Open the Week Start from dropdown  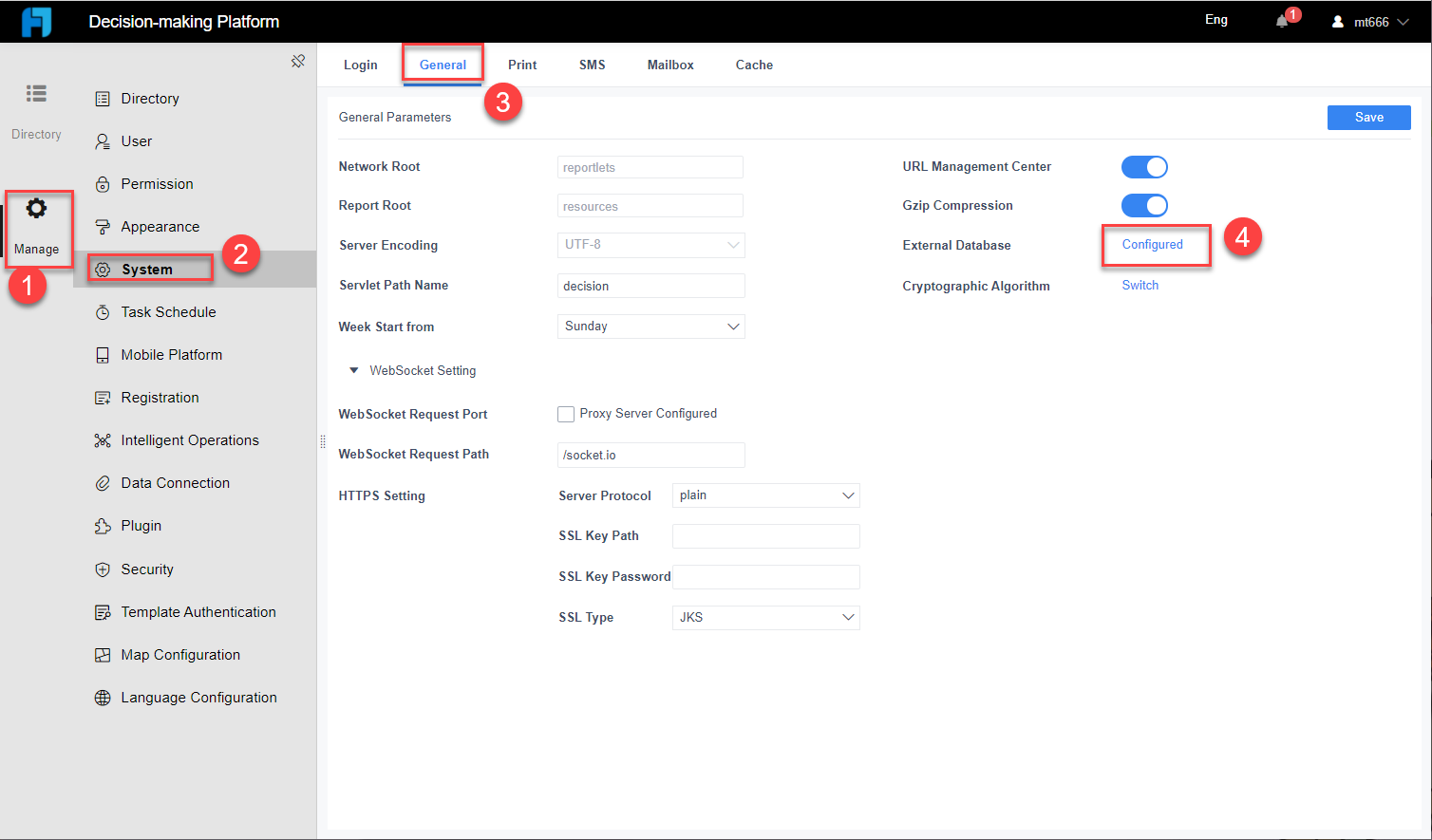650,326
